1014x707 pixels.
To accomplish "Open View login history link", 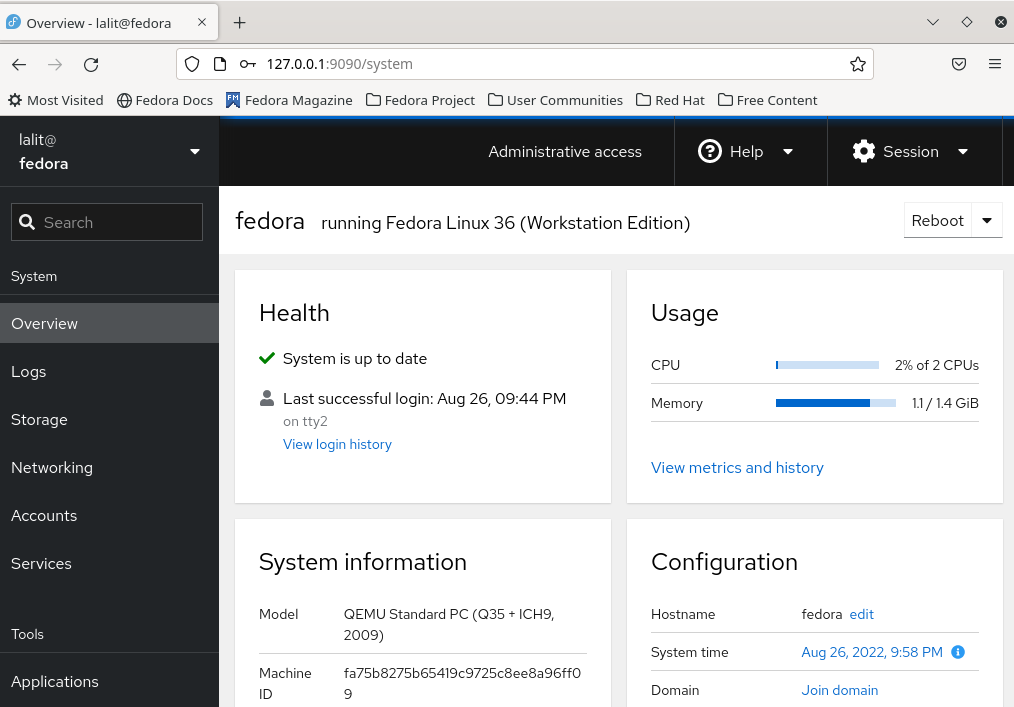I will [337, 444].
